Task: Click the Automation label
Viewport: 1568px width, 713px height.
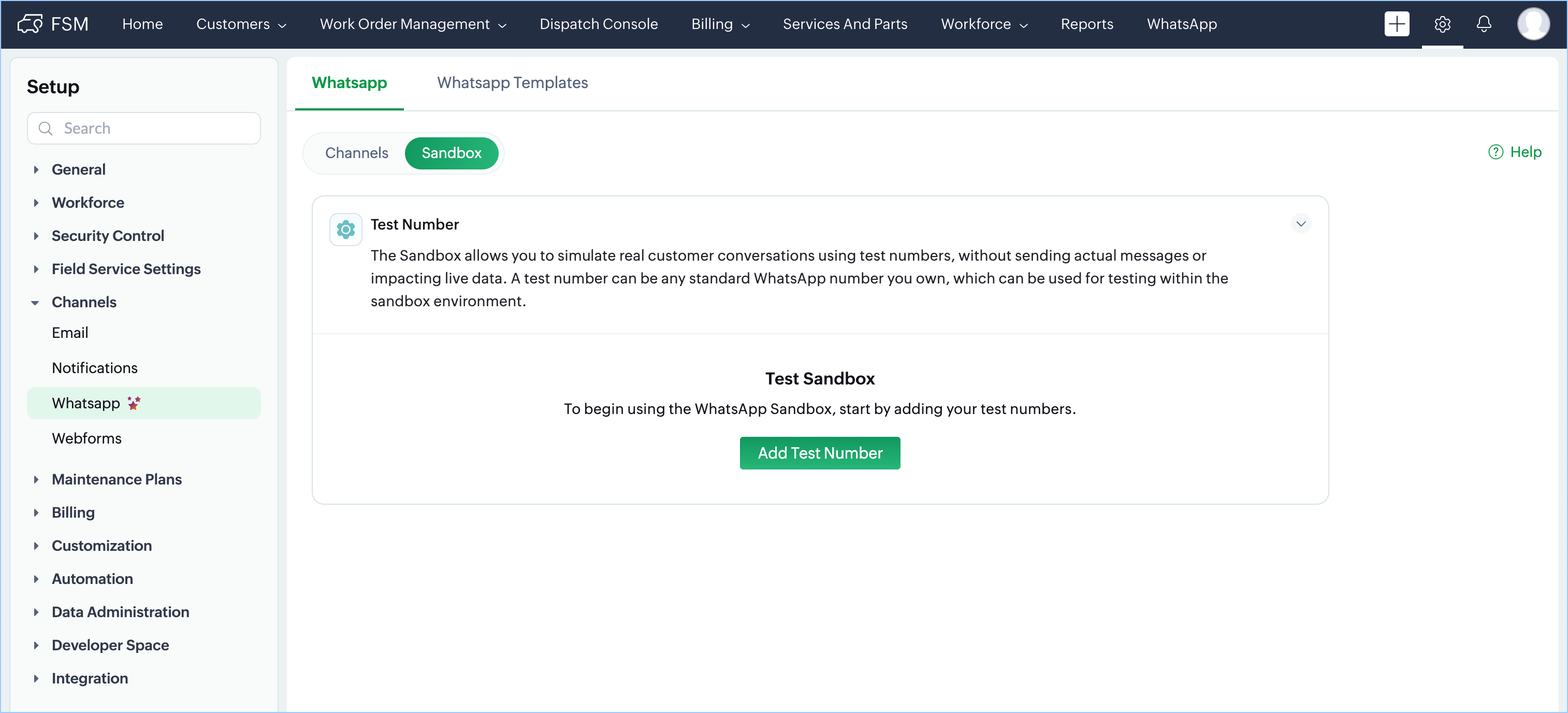Action: [92, 578]
